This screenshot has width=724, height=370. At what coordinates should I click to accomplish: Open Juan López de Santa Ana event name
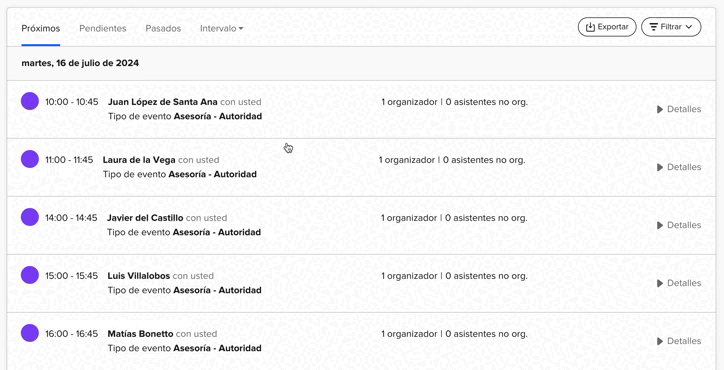tap(163, 102)
